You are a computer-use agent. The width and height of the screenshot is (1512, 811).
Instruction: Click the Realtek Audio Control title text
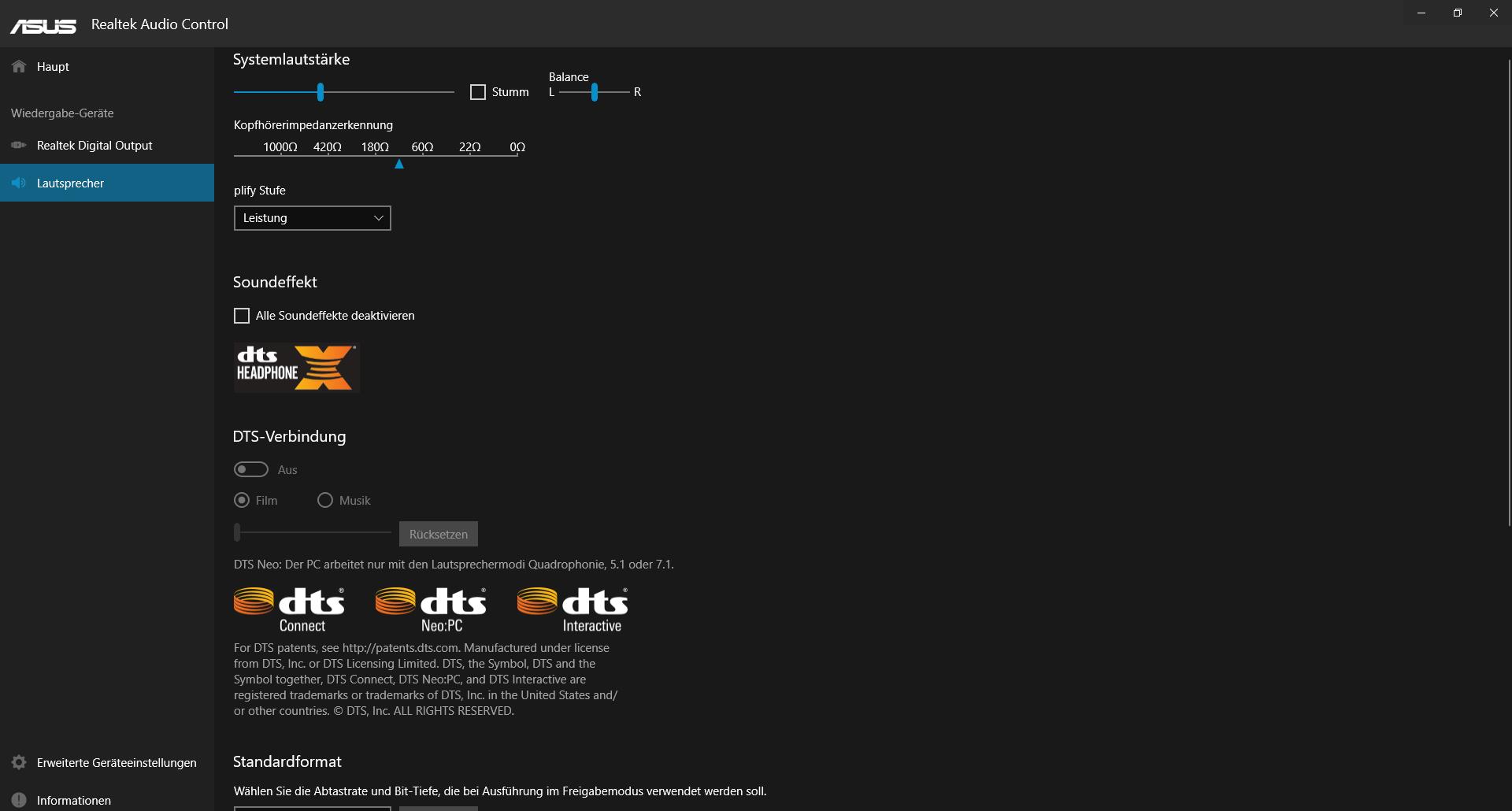point(160,24)
